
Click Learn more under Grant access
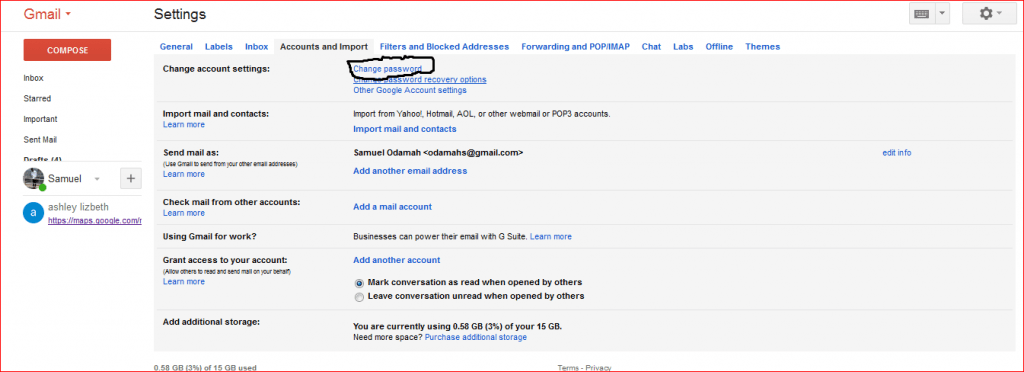[184, 282]
